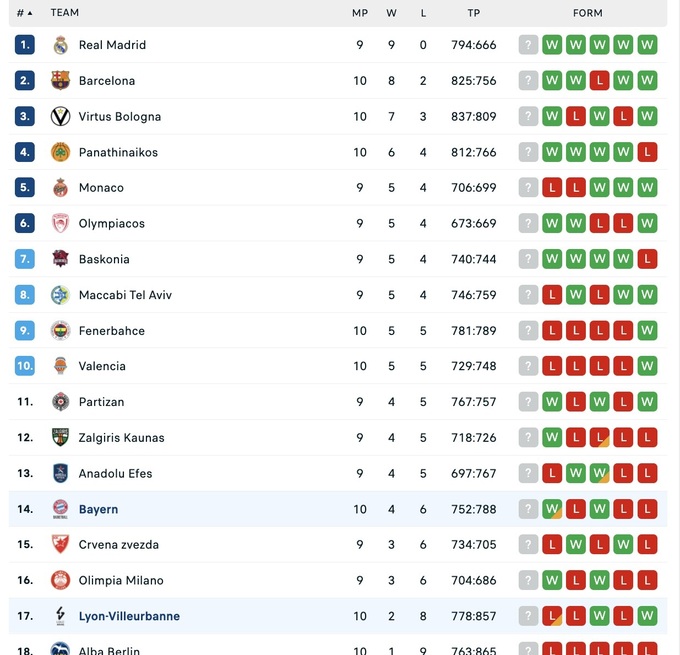Click the Crvena zvezda crest icon

[60, 545]
